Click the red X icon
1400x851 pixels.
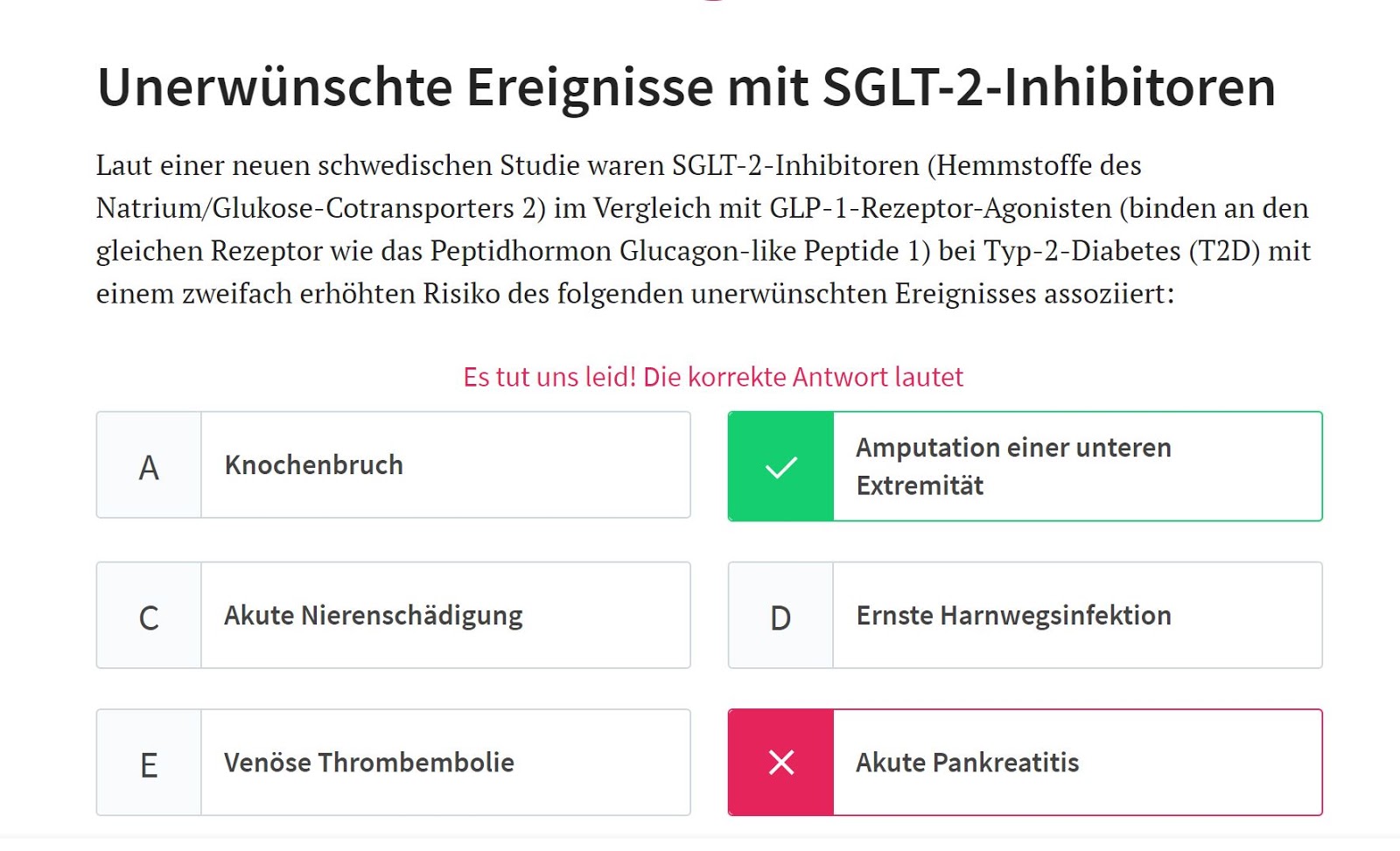(x=780, y=763)
